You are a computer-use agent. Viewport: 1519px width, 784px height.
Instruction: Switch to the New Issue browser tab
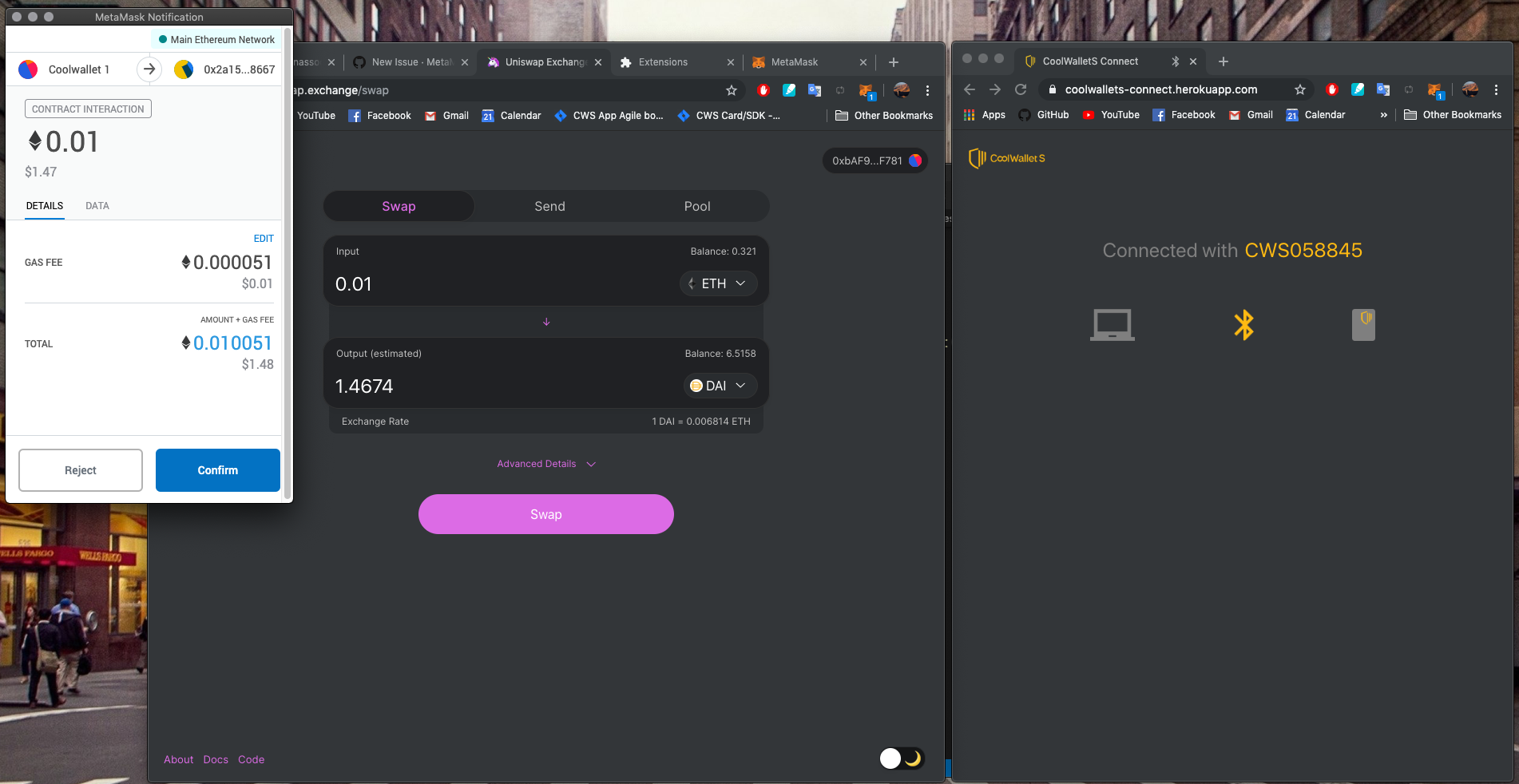(x=411, y=62)
